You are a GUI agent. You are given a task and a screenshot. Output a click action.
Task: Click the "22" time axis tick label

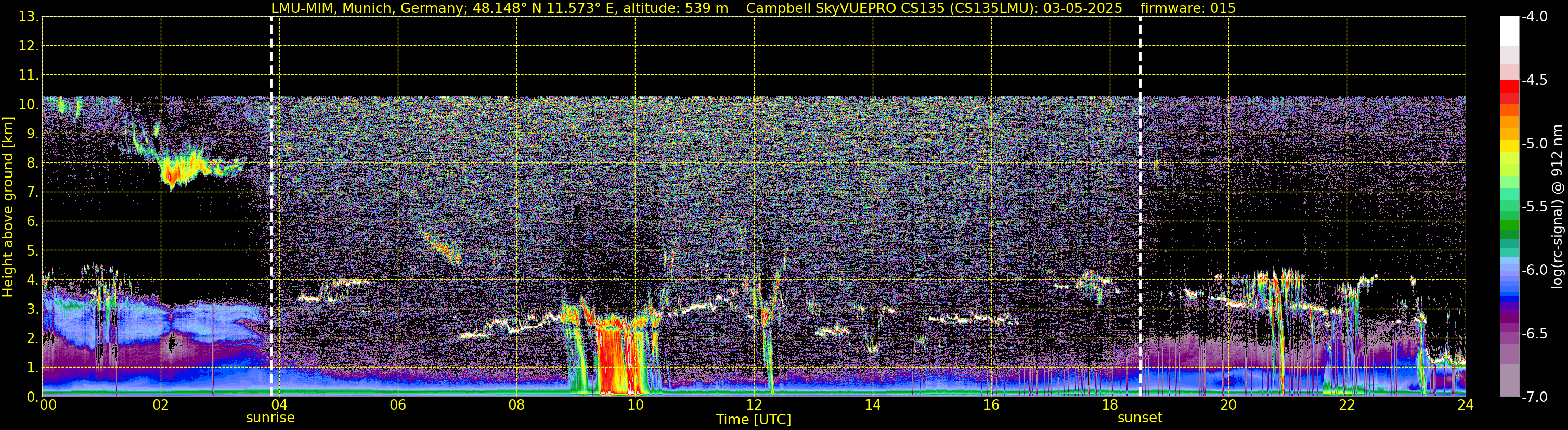pos(1347,406)
